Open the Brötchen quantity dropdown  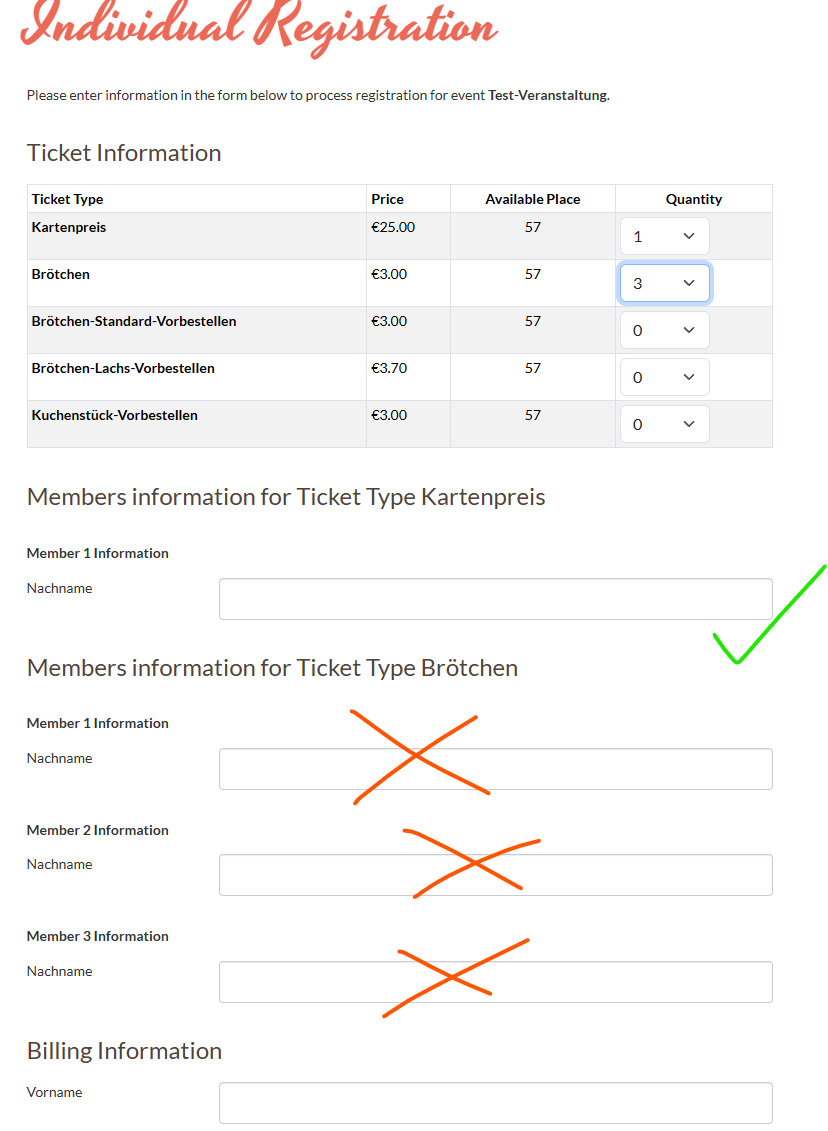(x=664, y=283)
